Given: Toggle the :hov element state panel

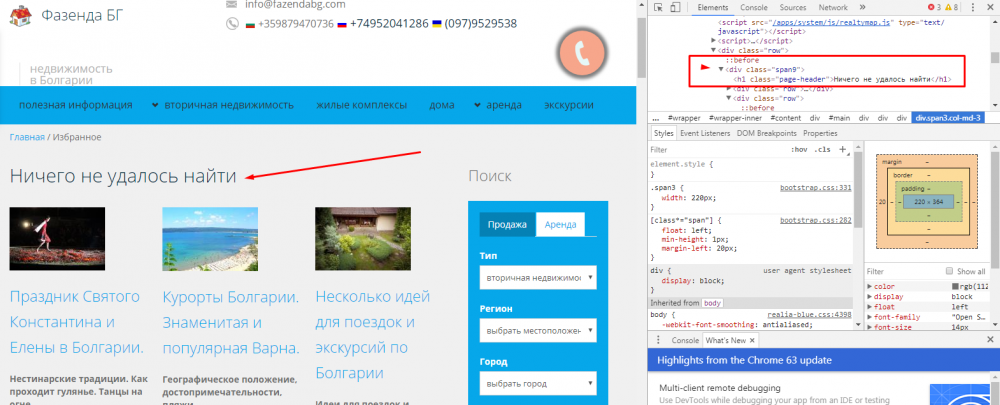Looking at the screenshot, I should pyautogui.click(x=800, y=149).
